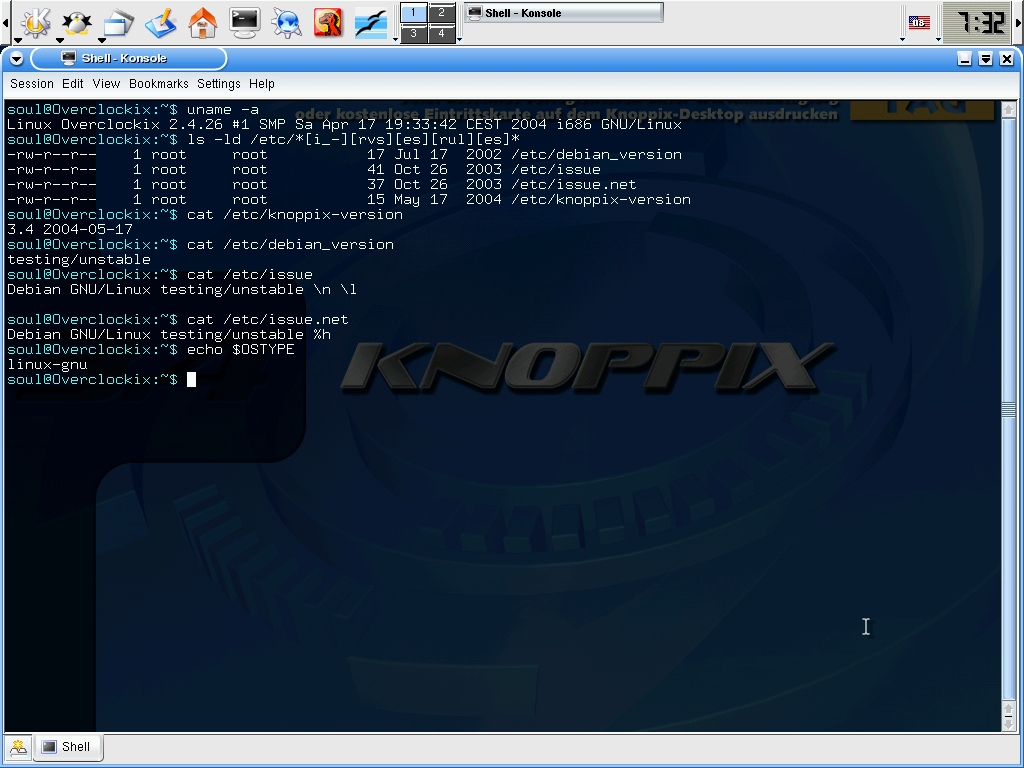Screen dimensions: 1024x768
Task: Open the Bookmarks menu
Action: pos(159,84)
